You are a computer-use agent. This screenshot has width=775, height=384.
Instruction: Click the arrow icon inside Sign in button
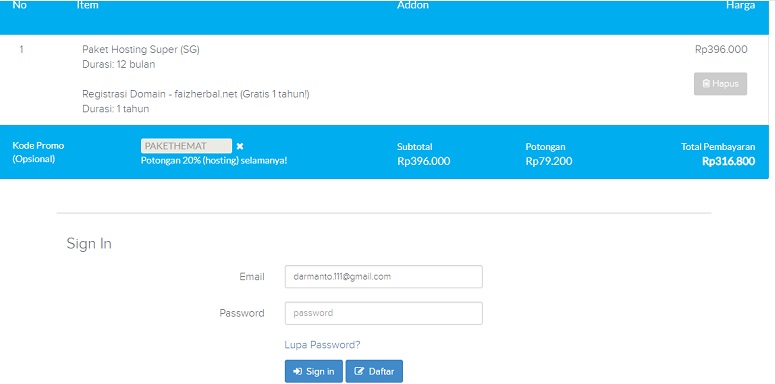[x=298, y=372]
